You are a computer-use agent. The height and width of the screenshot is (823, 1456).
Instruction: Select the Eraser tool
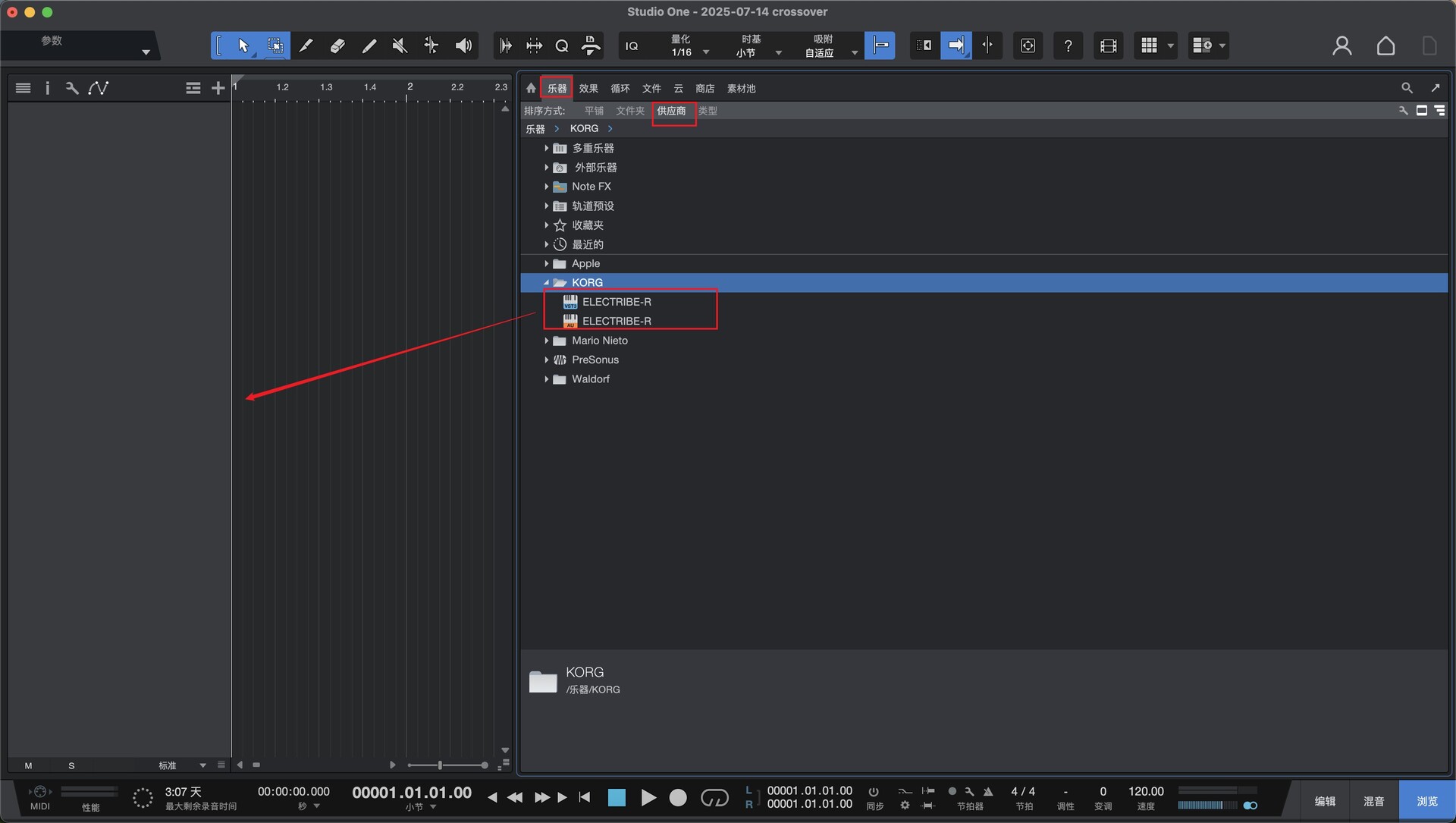[x=337, y=46]
